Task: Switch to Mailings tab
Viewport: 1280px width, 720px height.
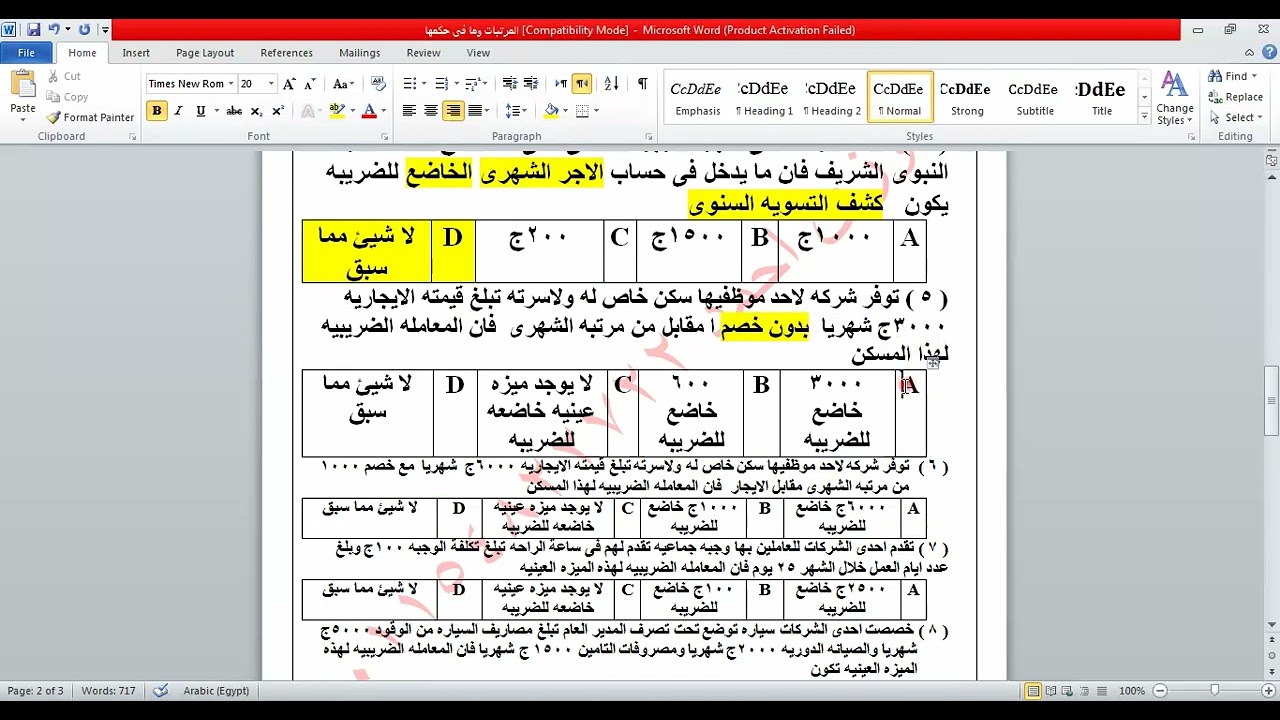Action: 360,53
